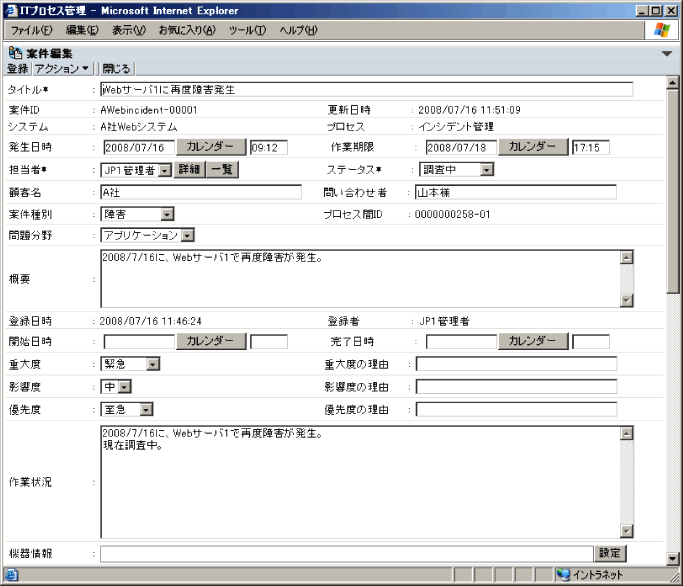Click the 発生日時 date field
The image size is (683, 586).
tap(139, 147)
